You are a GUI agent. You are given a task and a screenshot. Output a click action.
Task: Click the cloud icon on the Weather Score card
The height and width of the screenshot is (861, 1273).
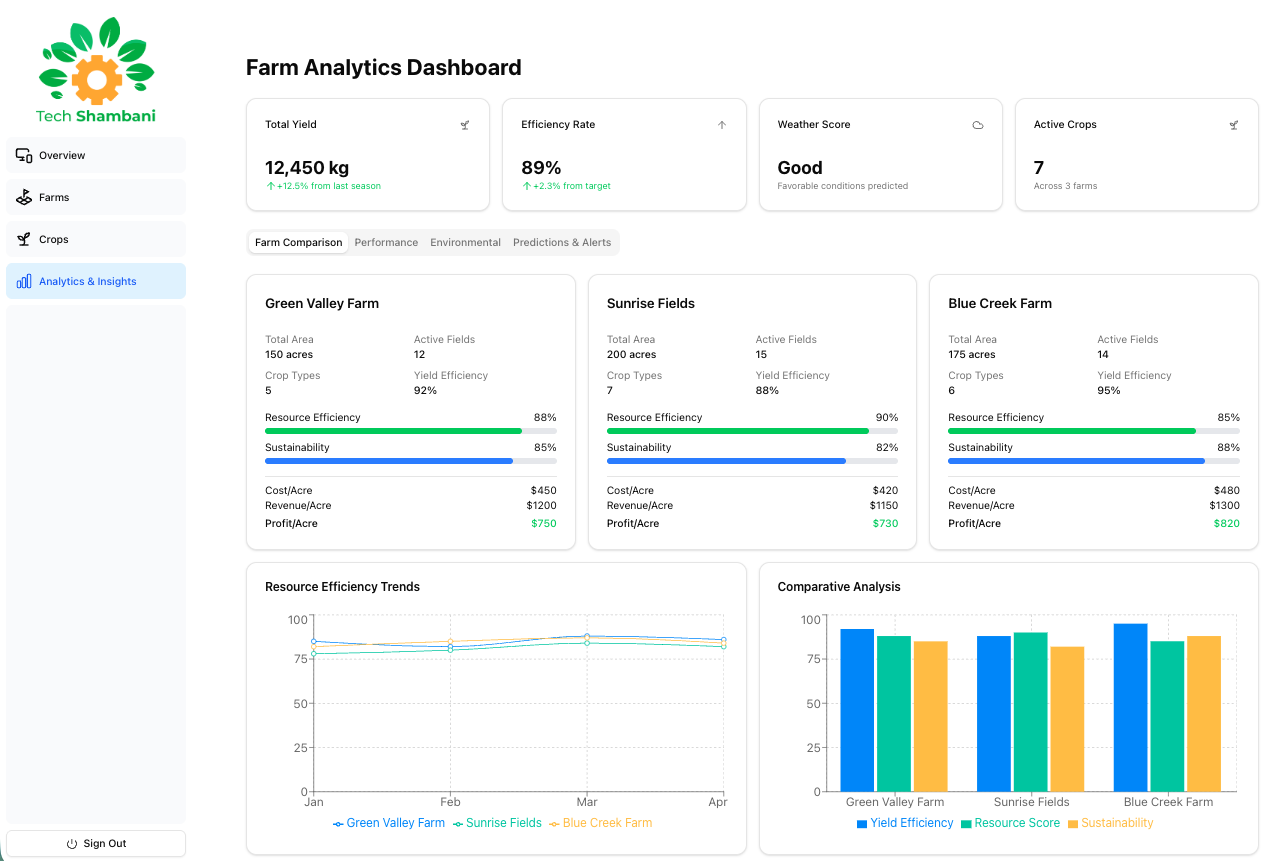pyautogui.click(x=978, y=125)
